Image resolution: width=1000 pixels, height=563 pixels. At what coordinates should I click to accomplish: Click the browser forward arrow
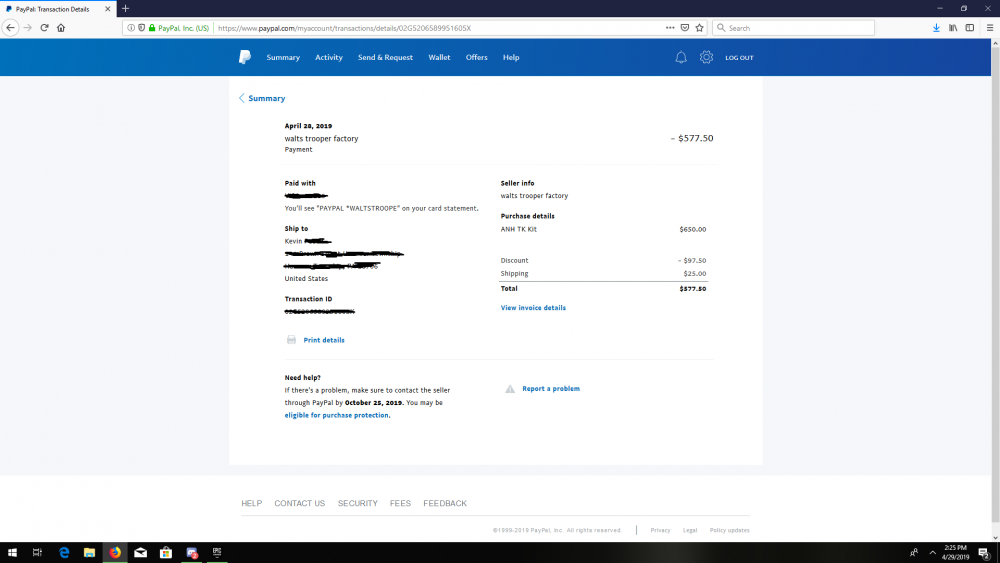pos(27,27)
